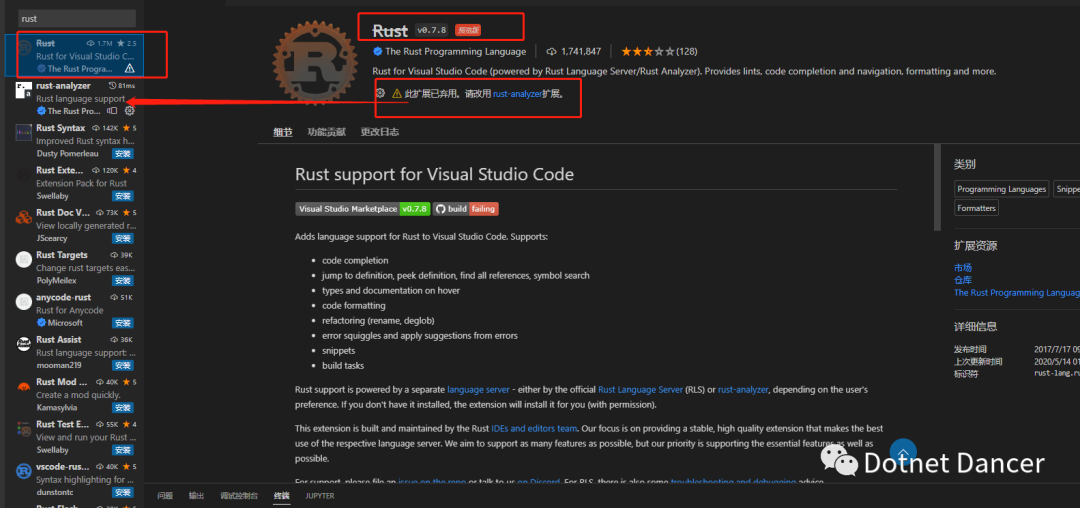1080x508 pixels.
Task: Click the Visual Studio Marketplace v0.7.8 badge
Action: (363, 209)
